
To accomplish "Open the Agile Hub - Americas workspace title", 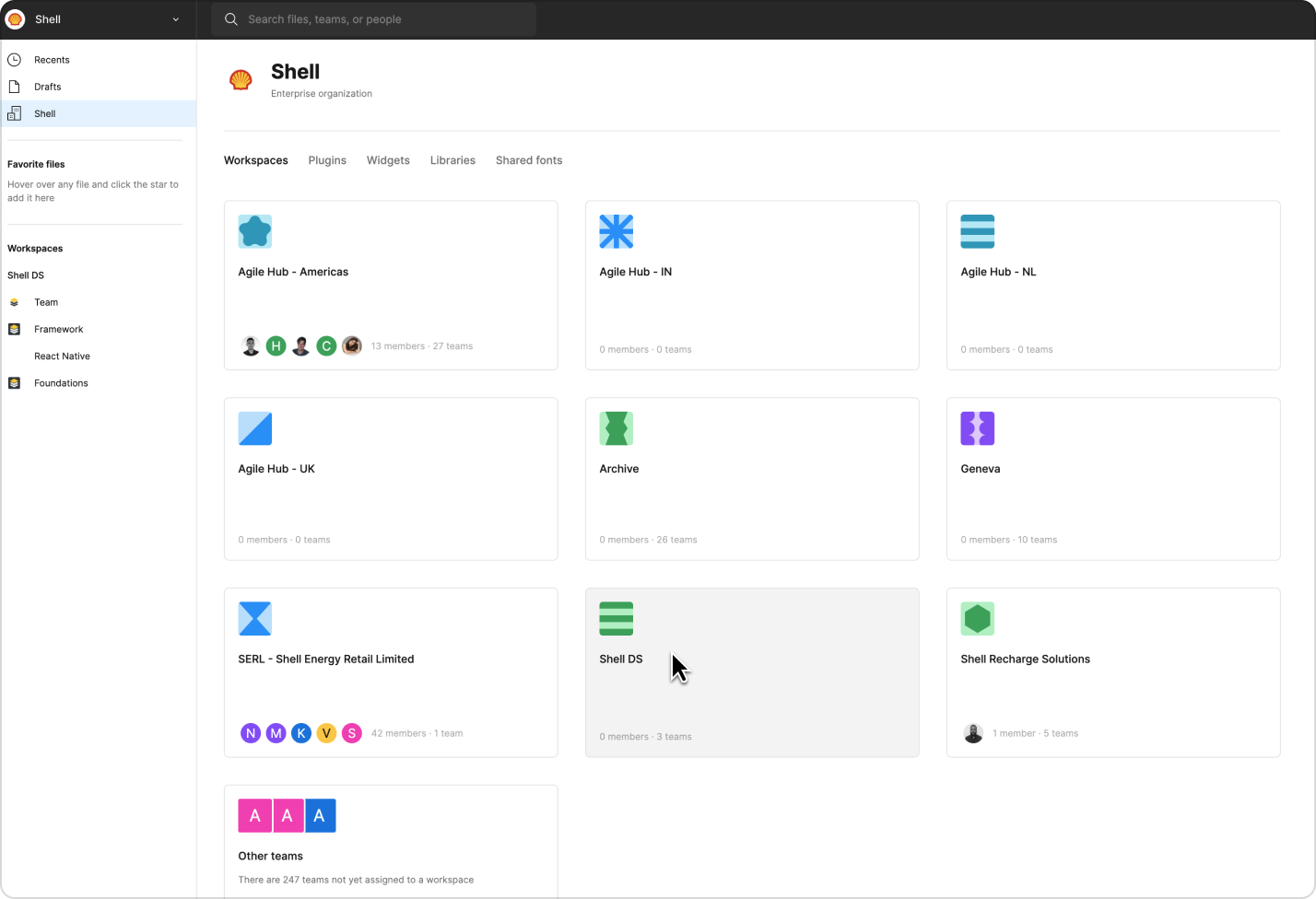I will point(293,272).
